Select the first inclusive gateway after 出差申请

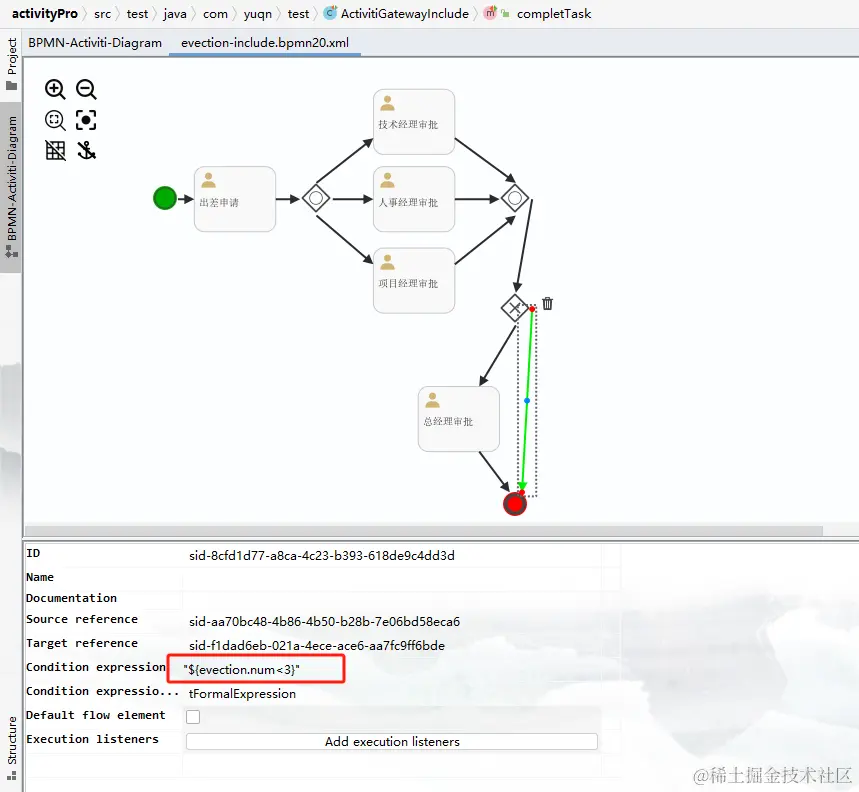pos(316,198)
